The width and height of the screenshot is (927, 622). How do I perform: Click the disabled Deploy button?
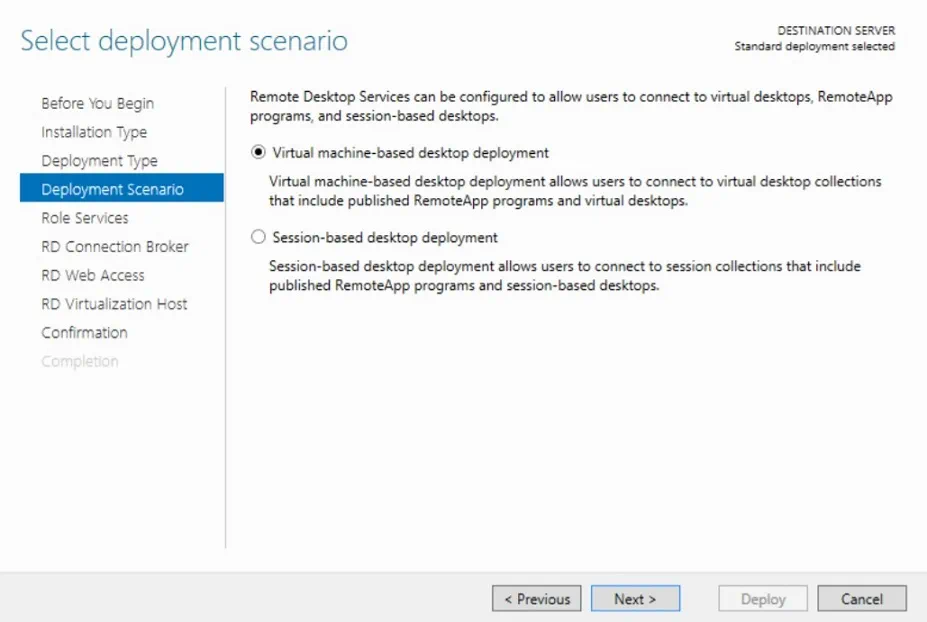pos(763,599)
